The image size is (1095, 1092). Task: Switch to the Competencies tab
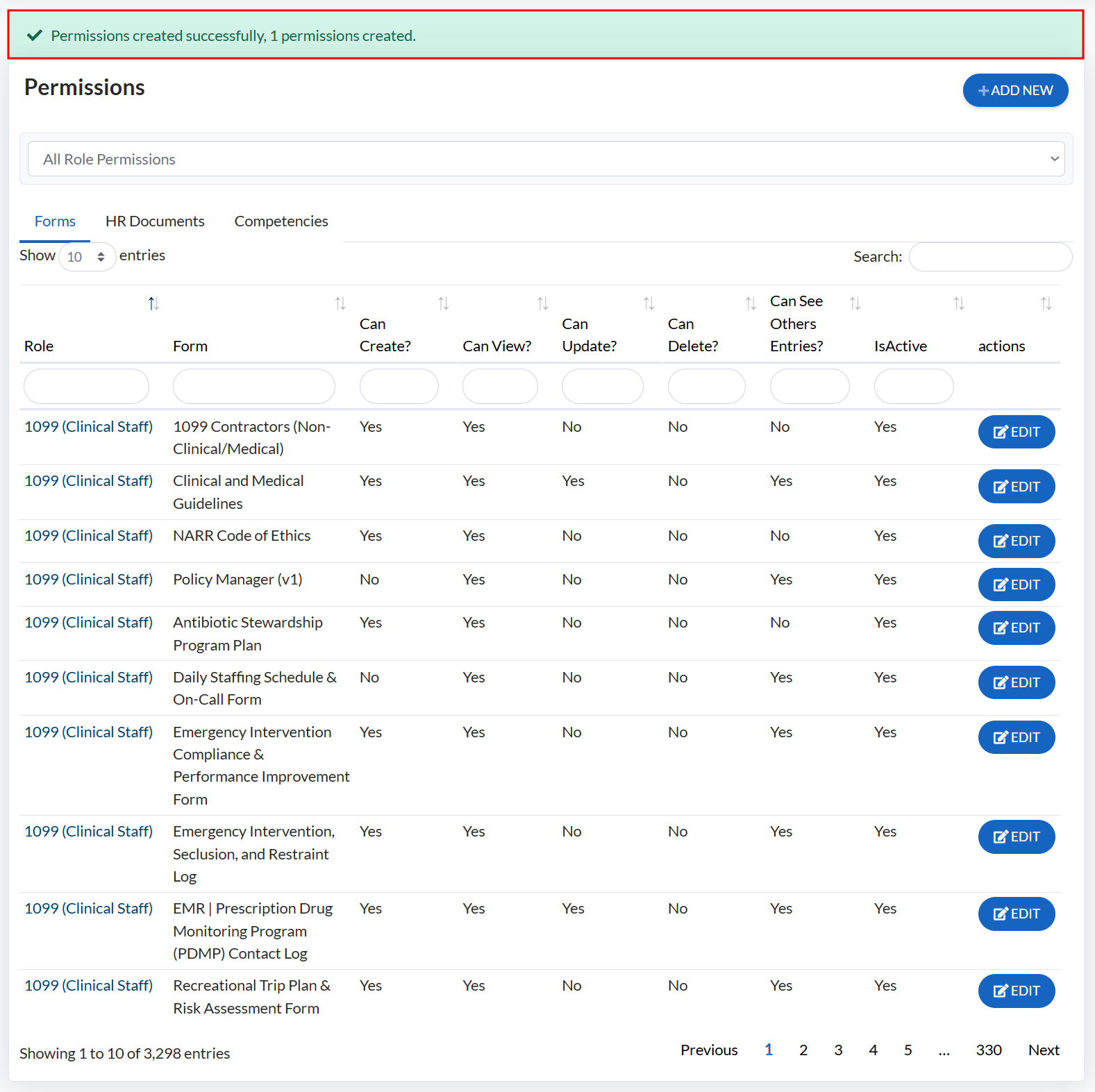(281, 221)
